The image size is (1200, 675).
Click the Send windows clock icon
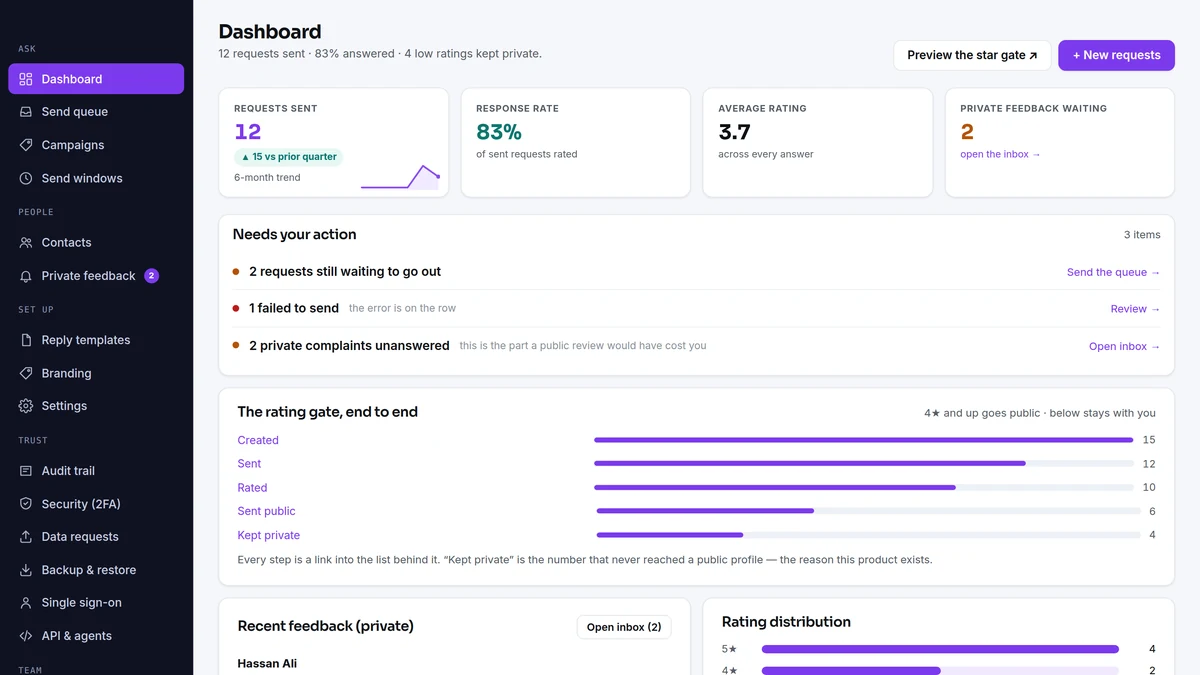[x=26, y=178]
